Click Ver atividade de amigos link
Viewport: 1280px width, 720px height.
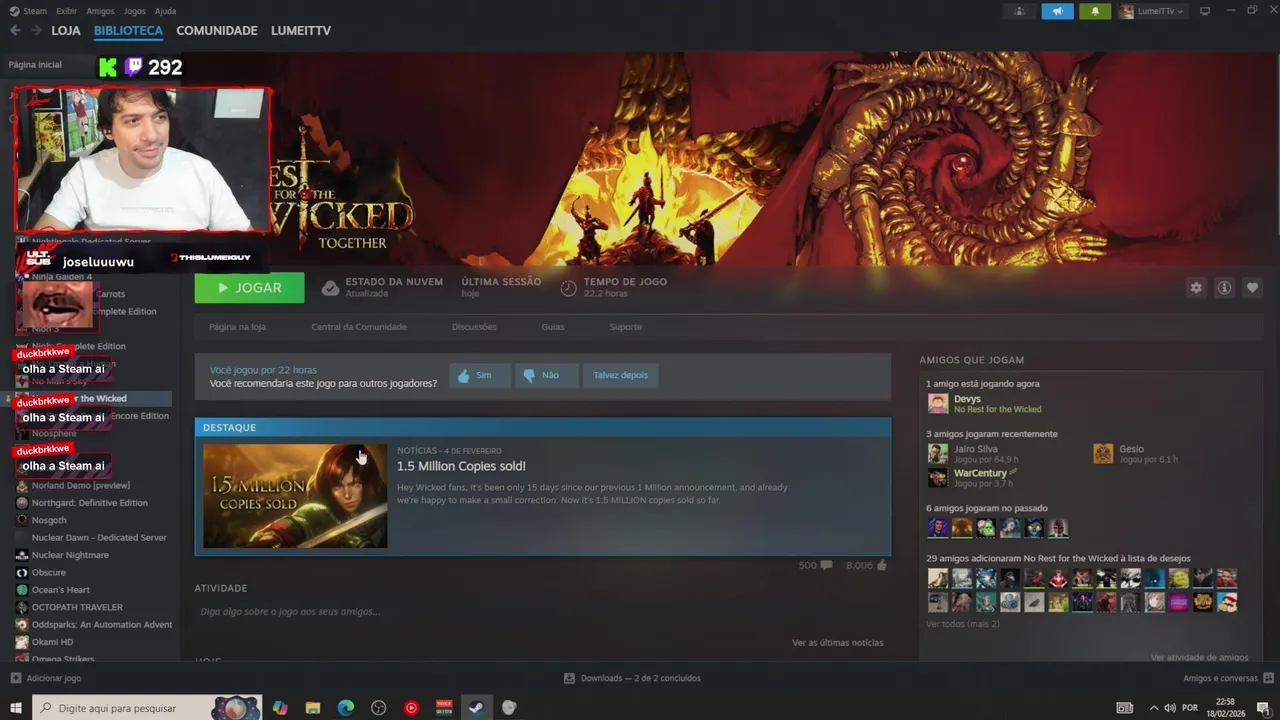point(1199,657)
